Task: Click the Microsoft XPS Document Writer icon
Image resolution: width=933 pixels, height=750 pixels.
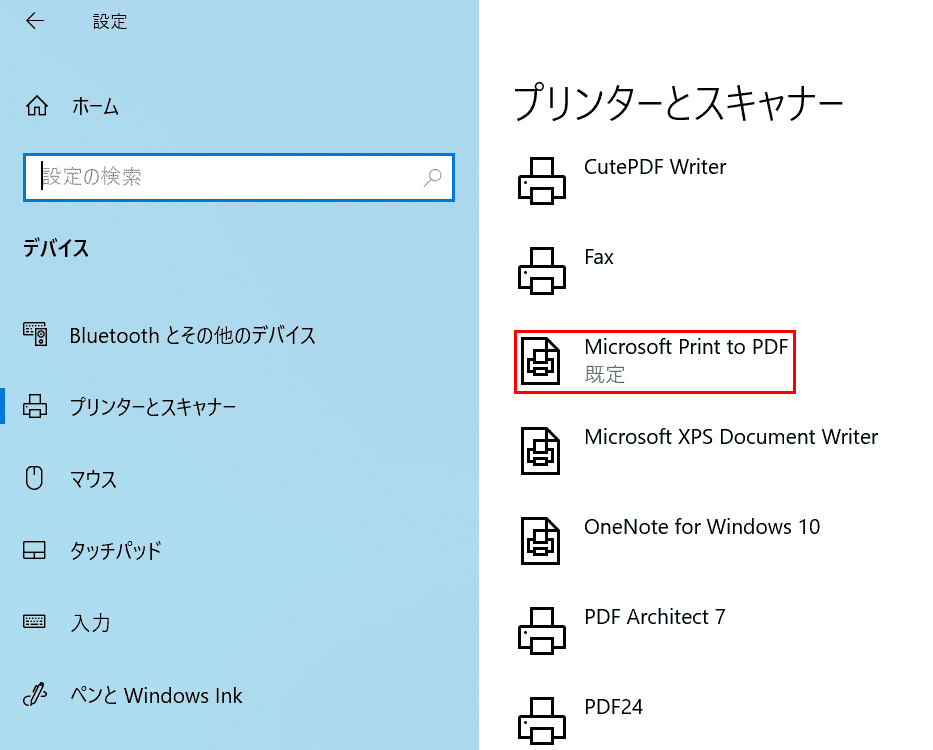Action: pos(540,451)
